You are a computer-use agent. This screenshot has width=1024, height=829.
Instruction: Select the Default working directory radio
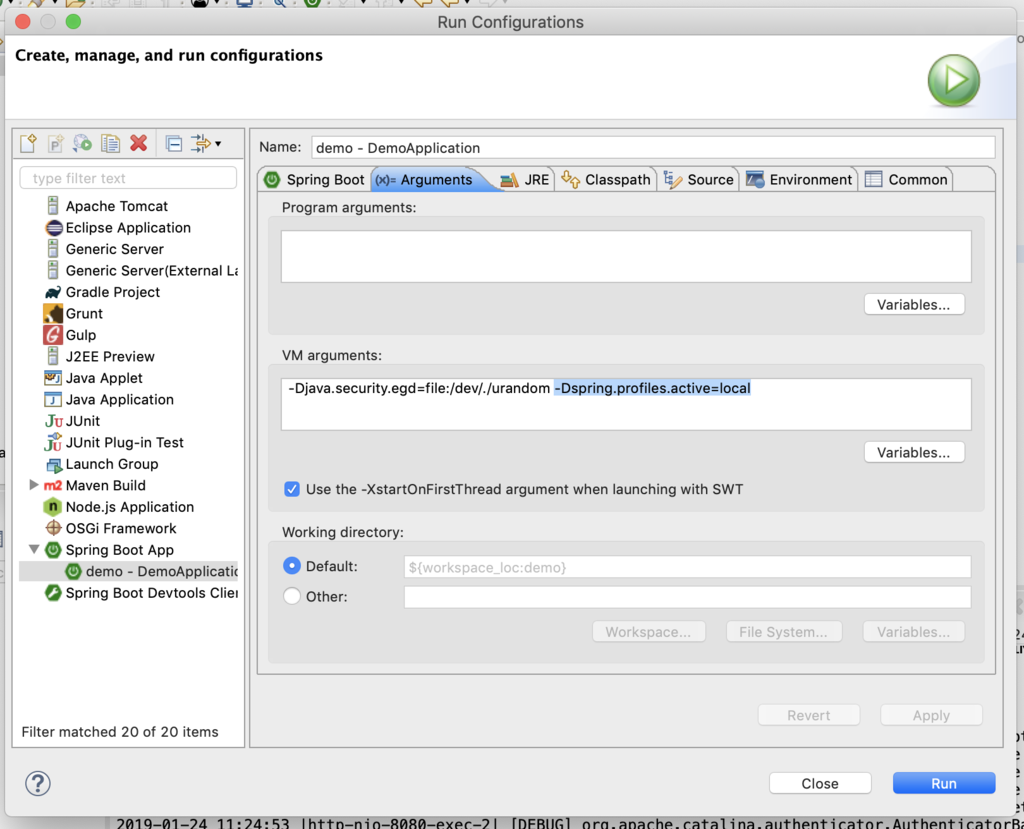tap(292, 566)
